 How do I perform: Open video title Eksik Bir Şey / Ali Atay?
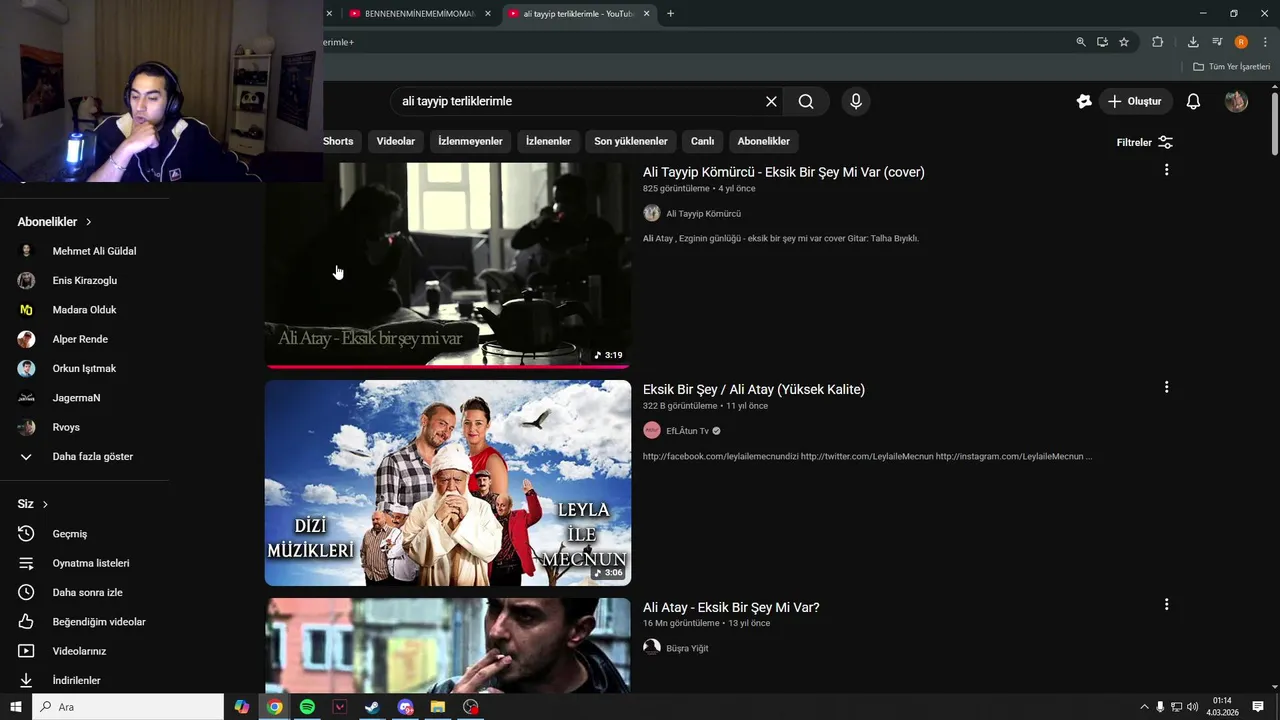tap(754, 389)
